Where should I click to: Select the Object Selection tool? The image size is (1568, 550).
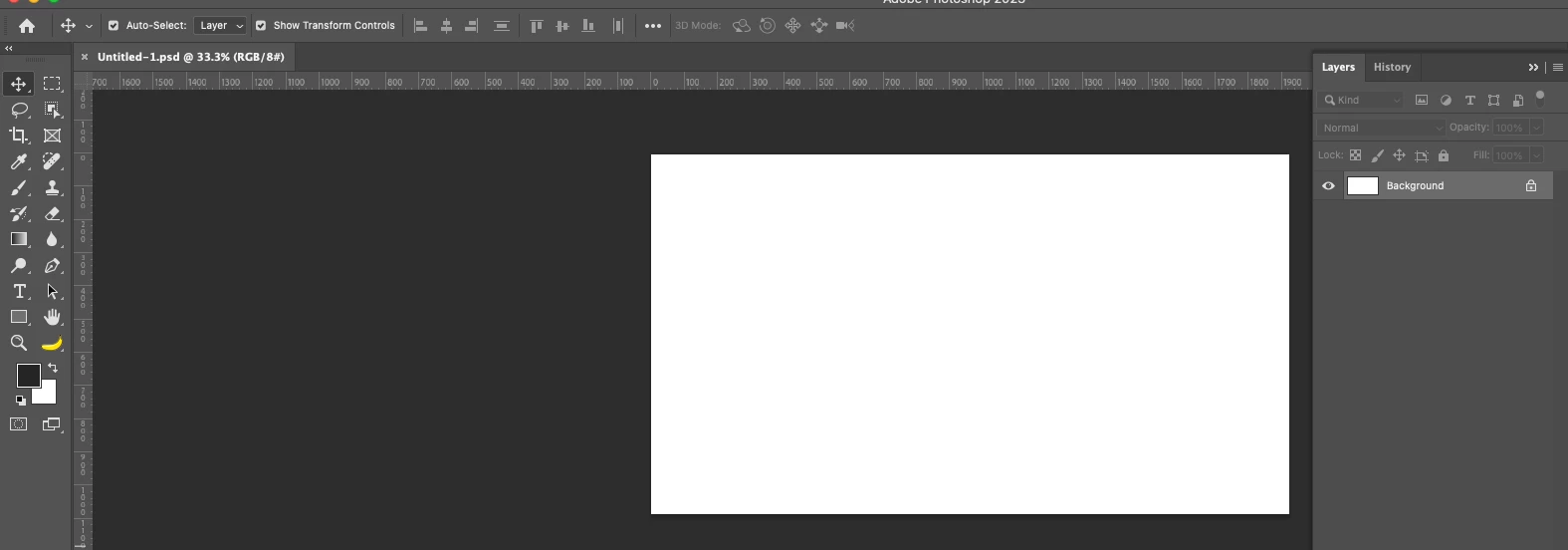point(52,110)
